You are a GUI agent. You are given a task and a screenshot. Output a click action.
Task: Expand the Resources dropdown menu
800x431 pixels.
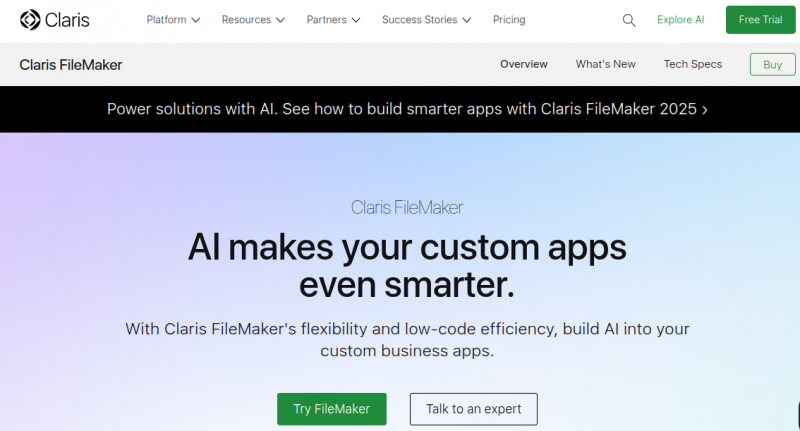252,20
